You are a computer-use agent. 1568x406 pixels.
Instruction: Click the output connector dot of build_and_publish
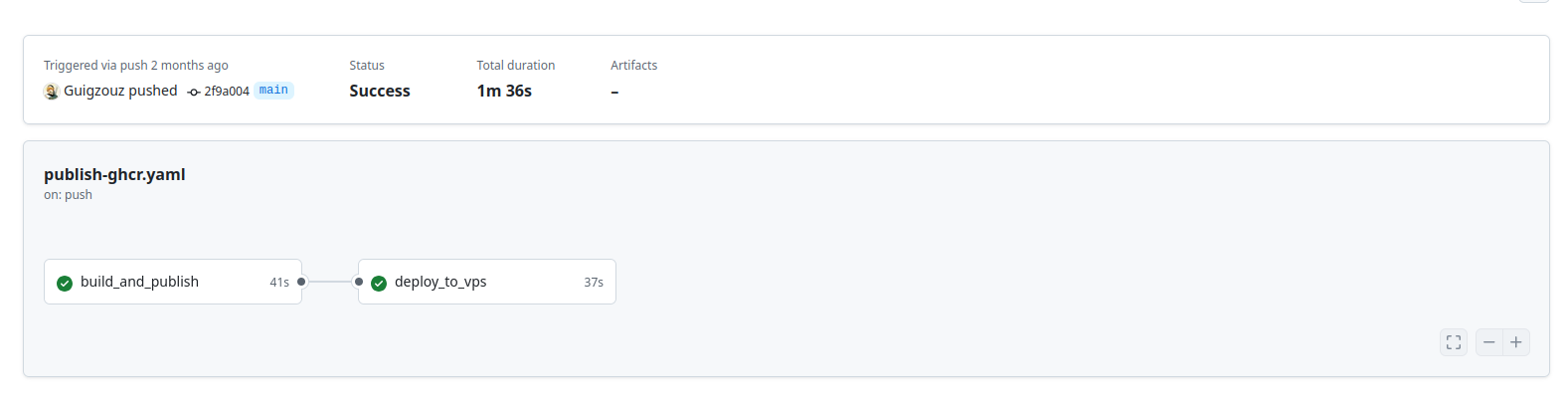pos(301,282)
